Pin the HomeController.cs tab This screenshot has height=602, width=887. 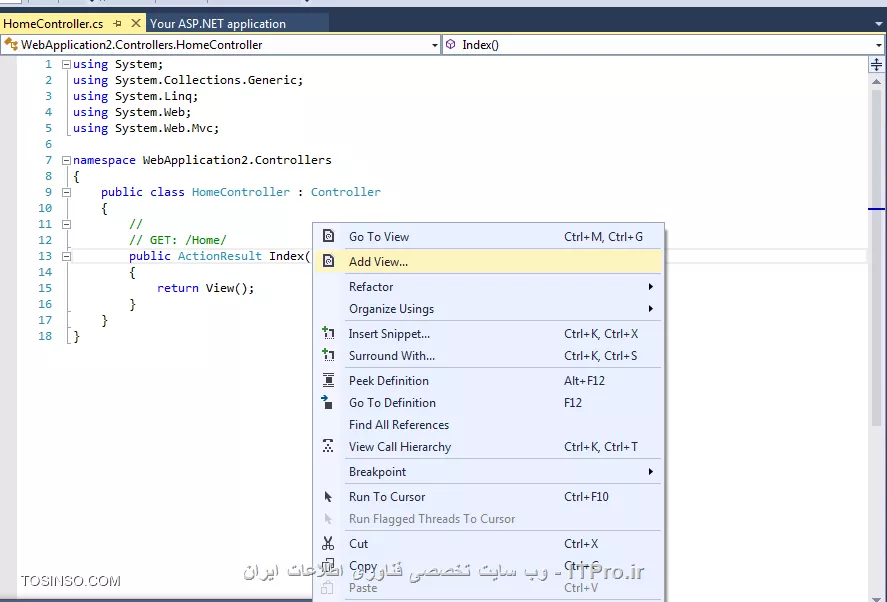118,23
